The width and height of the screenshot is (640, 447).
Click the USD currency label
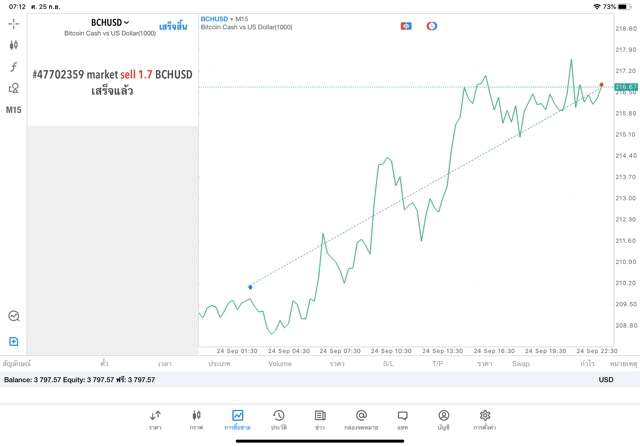tap(606, 380)
